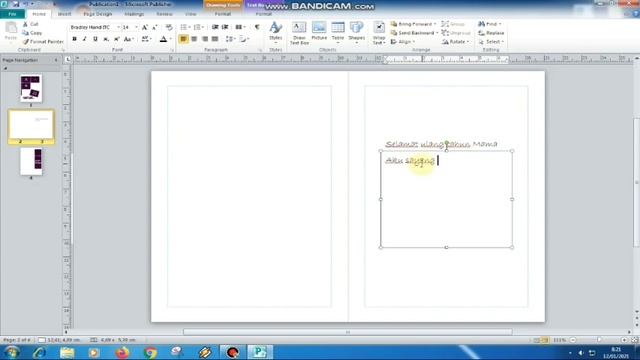Open the font size 14 dropdown
The height and width of the screenshot is (360, 640).
point(136,27)
